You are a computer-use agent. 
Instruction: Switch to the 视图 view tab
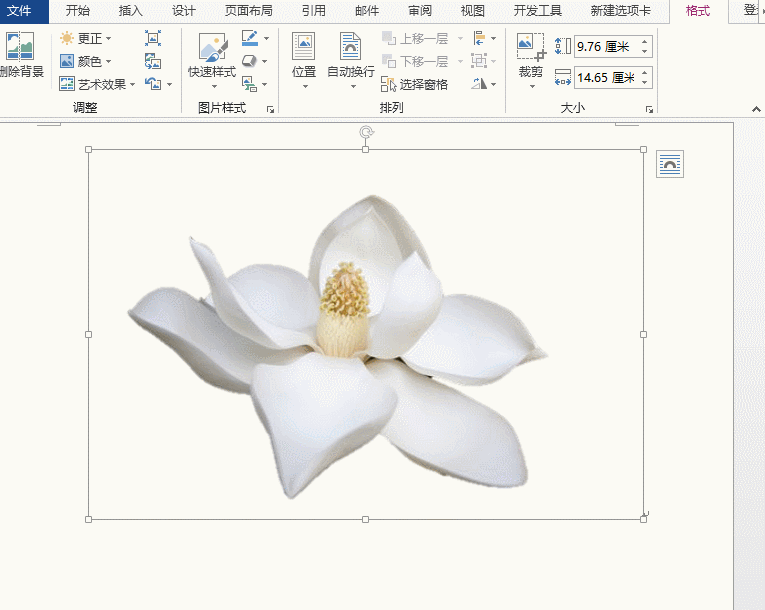[473, 11]
